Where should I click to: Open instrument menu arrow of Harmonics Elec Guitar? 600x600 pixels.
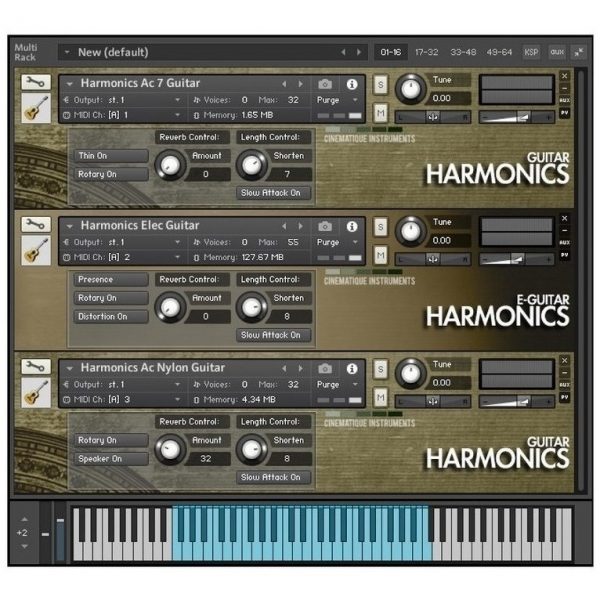coord(69,226)
